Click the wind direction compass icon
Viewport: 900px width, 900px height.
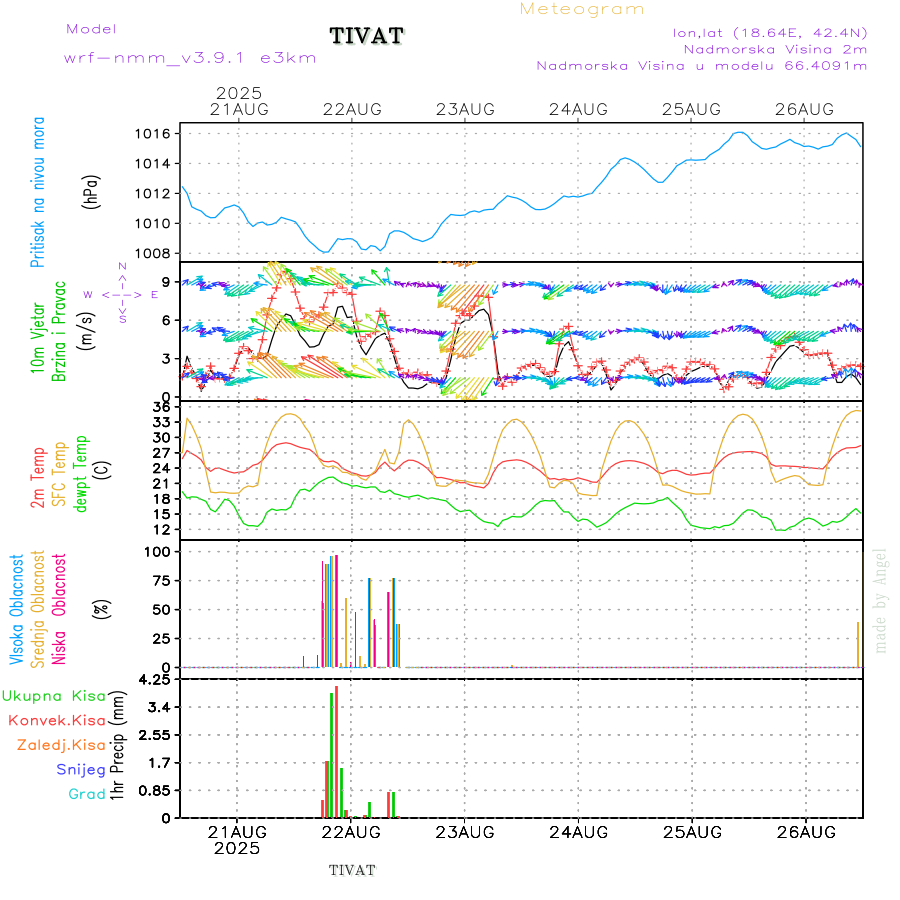click(122, 294)
